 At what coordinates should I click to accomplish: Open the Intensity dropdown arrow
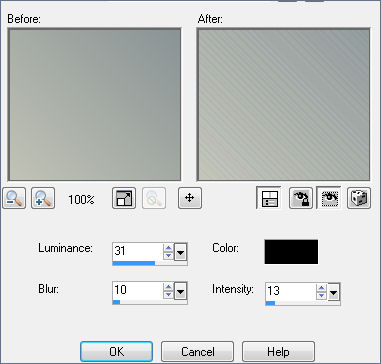coord(333,292)
